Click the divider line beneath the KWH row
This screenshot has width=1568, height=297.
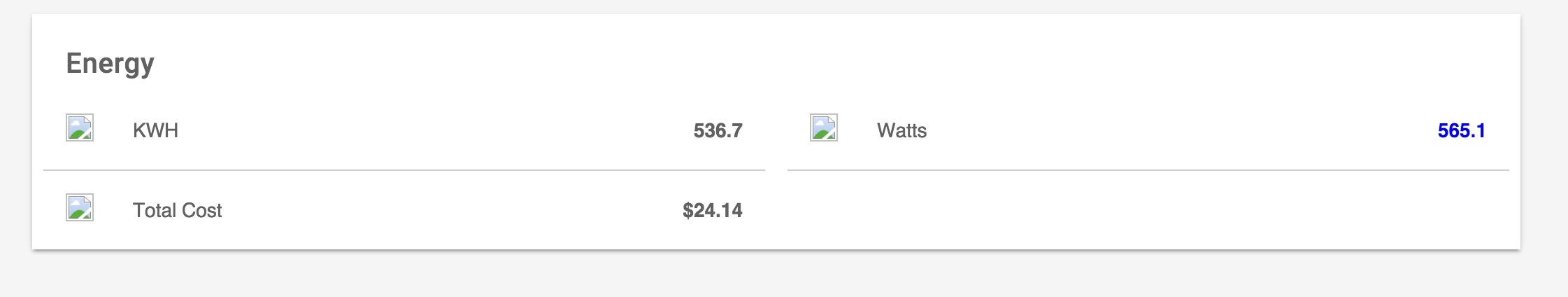tap(404, 170)
